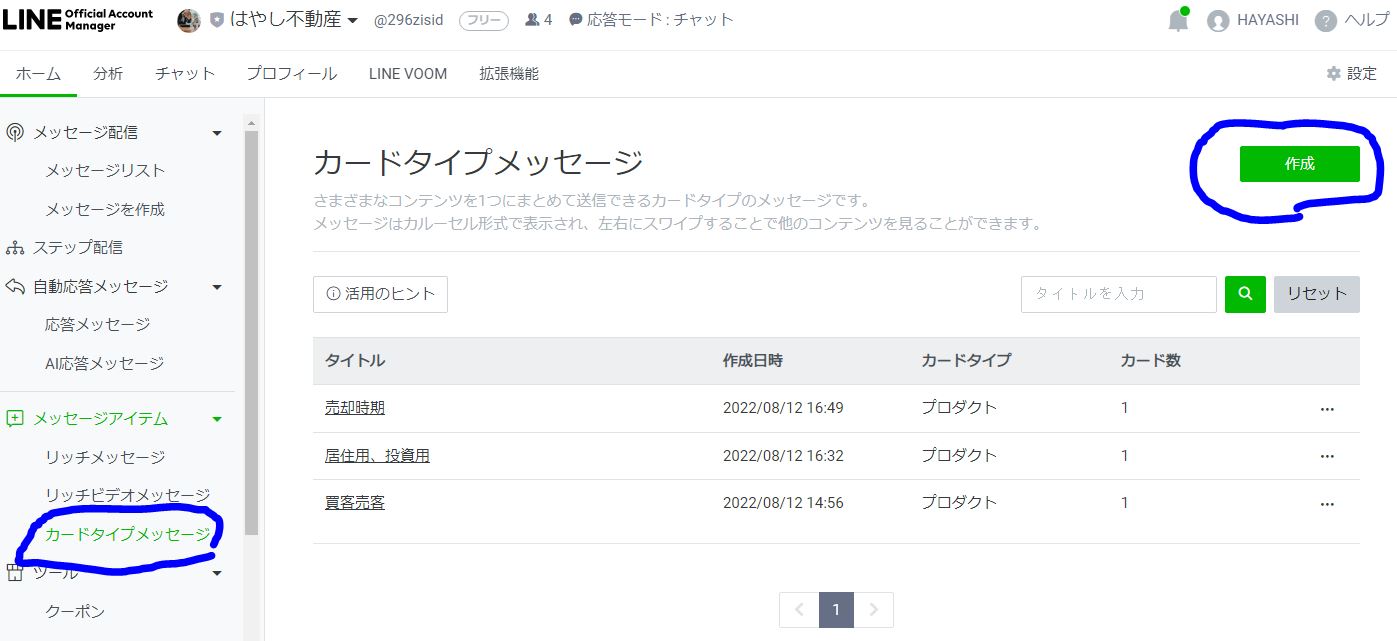Image resolution: width=1397 pixels, height=641 pixels.
Task: Open AI応答メッセージ in the sidebar
Action: 104,363
